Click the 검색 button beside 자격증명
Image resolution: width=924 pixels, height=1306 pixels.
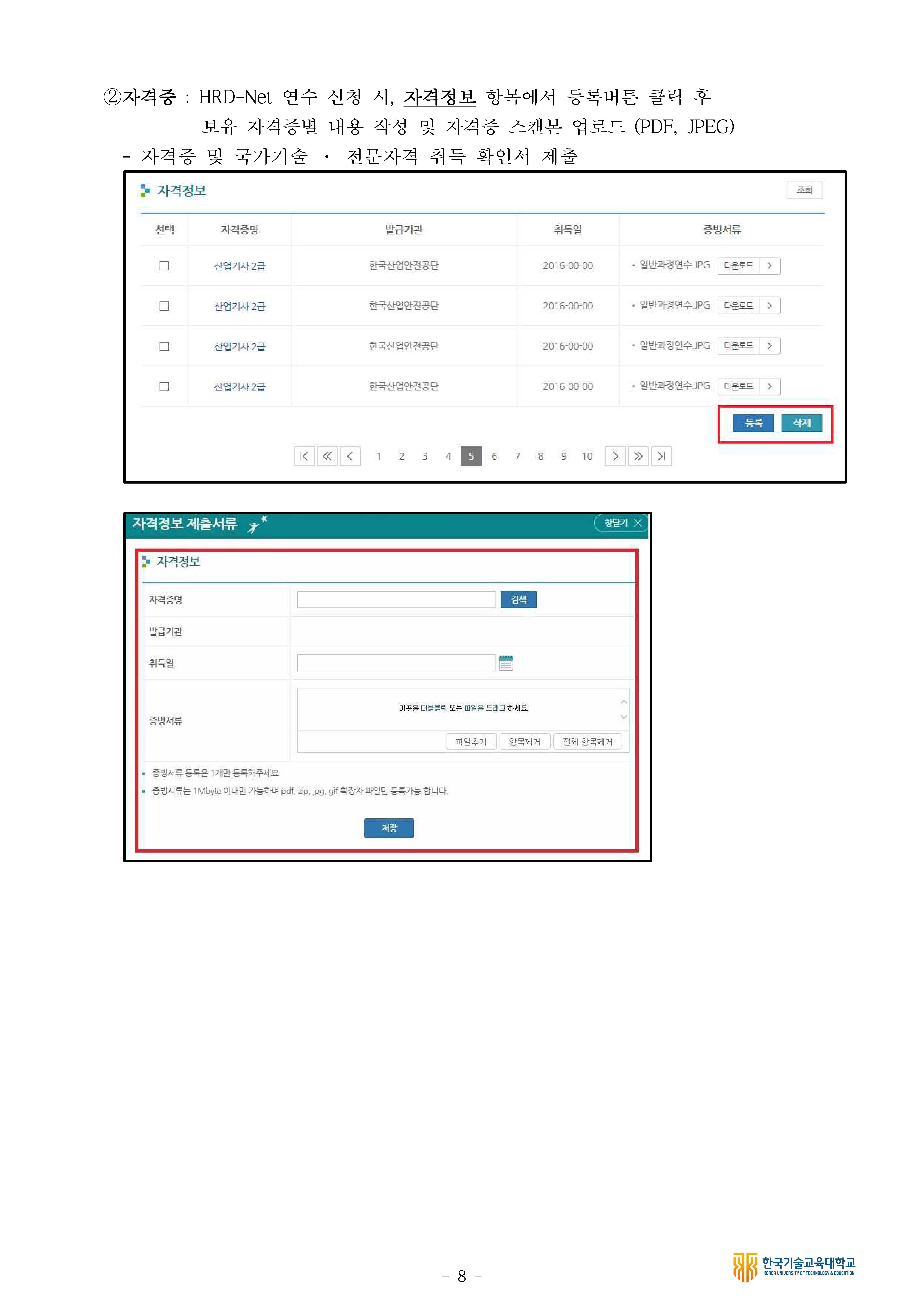[x=518, y=600]
